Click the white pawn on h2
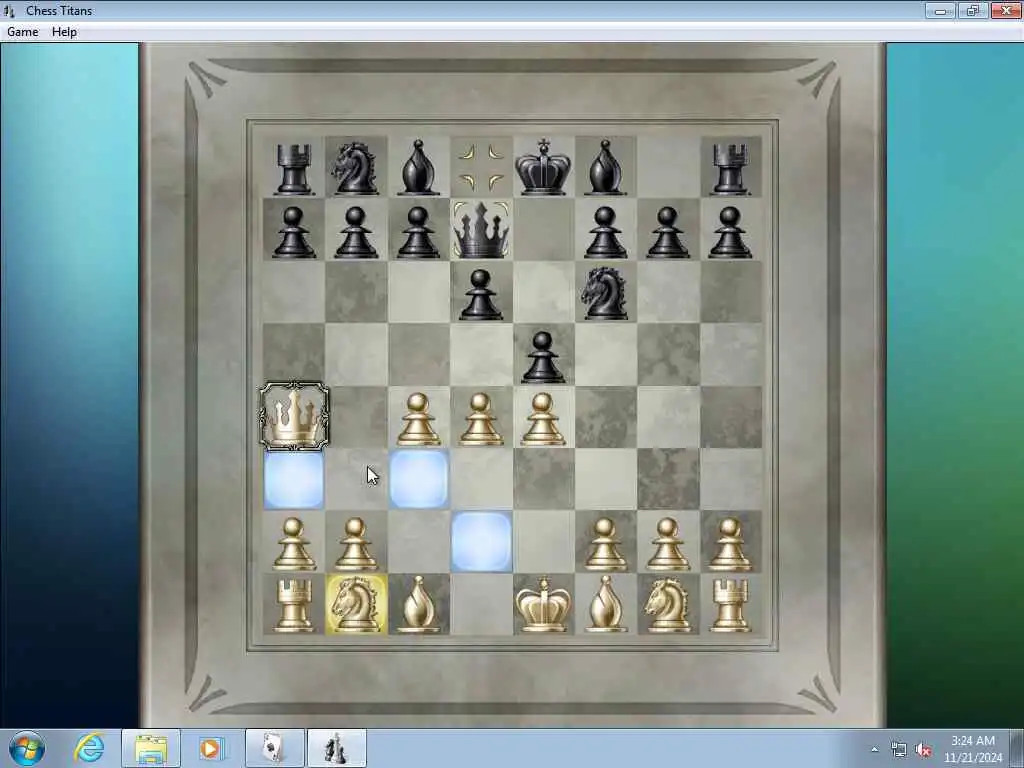The image size is (1024, 768). tap(730, 544)
